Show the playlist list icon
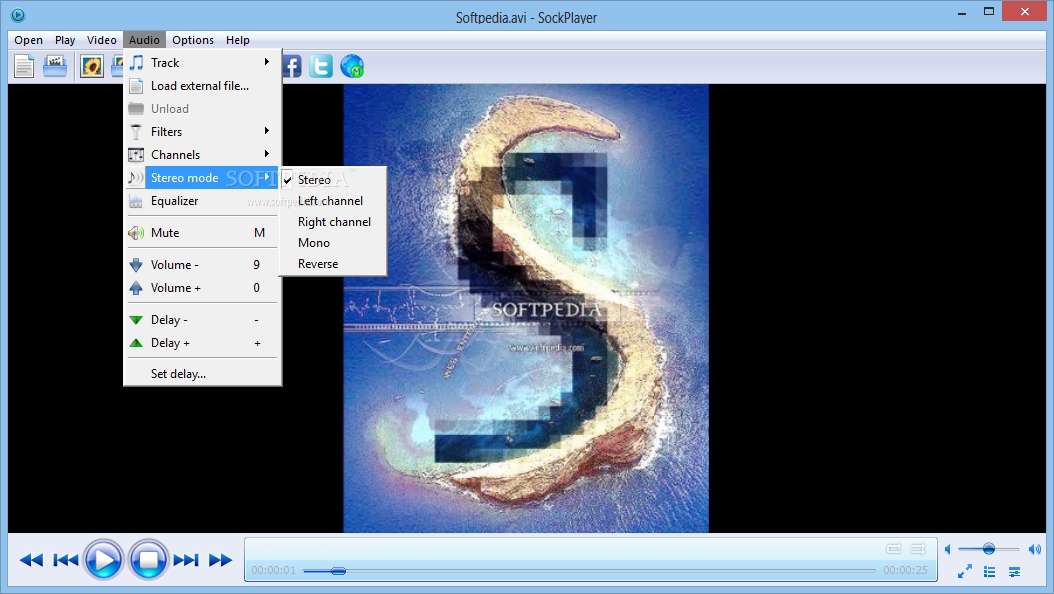1054x594 pixels. (x=989, y=571)
